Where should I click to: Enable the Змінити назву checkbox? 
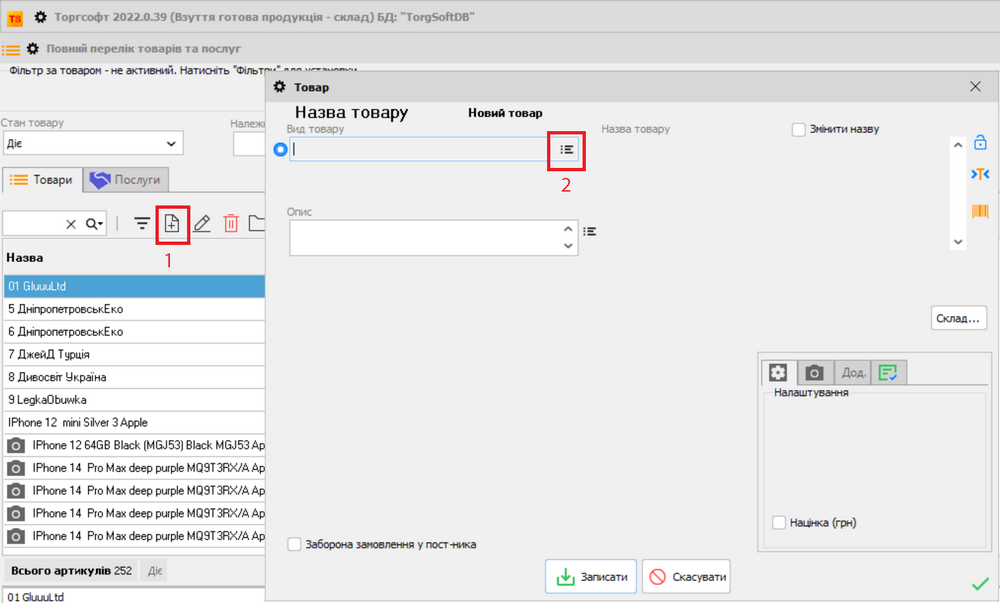click(x=799, y=129)
